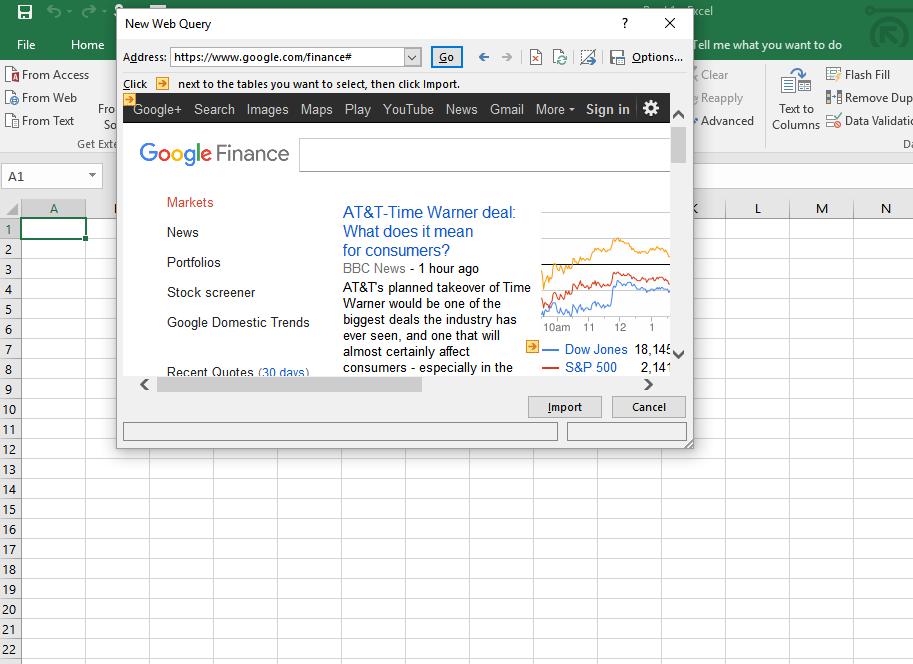This screenshot has height=664, width=913.
Task: Close the New Web Query dialog
Action: click(670, 23)
